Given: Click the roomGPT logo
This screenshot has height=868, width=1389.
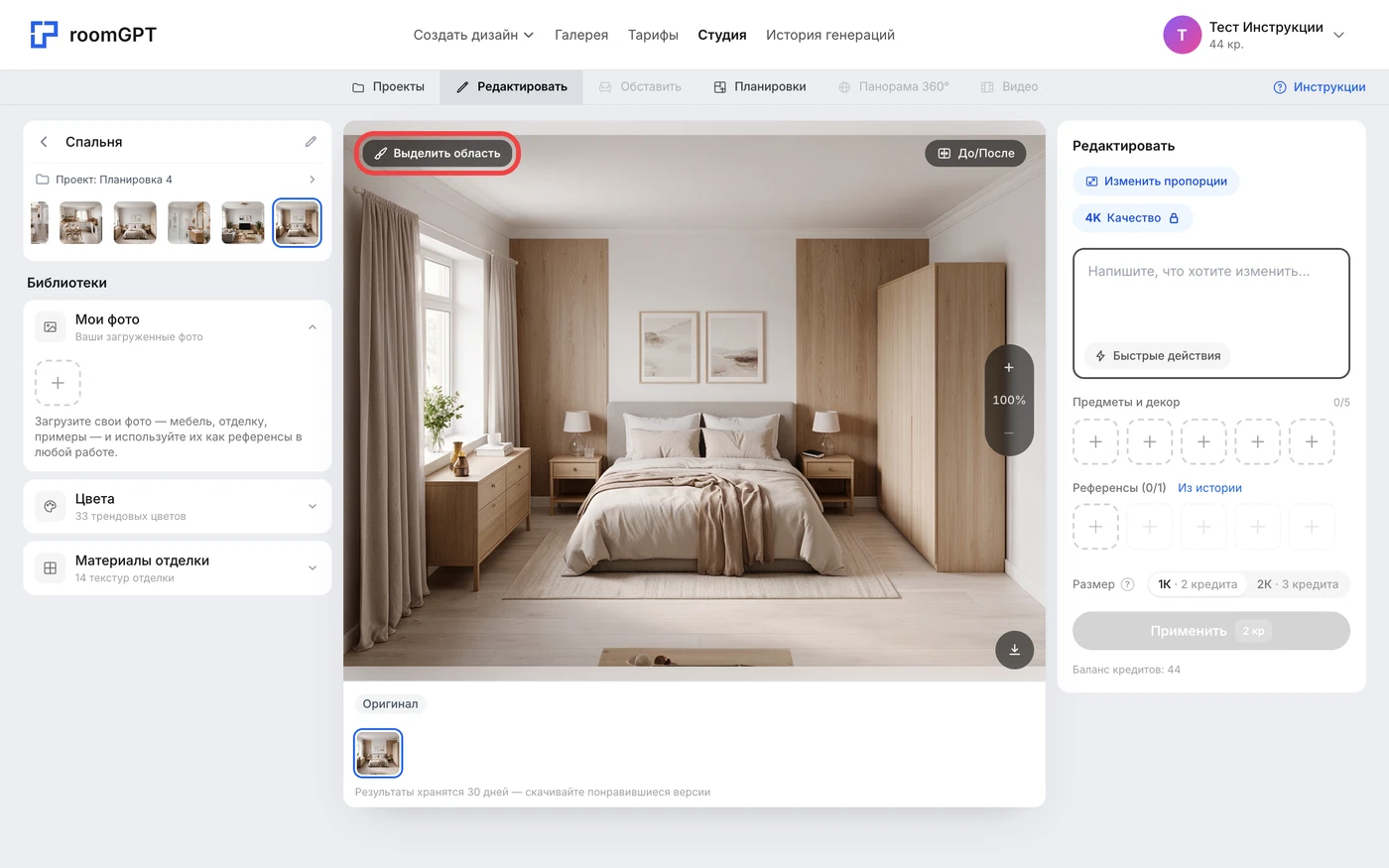Looking at the screenshot, I should click(93, 35).
